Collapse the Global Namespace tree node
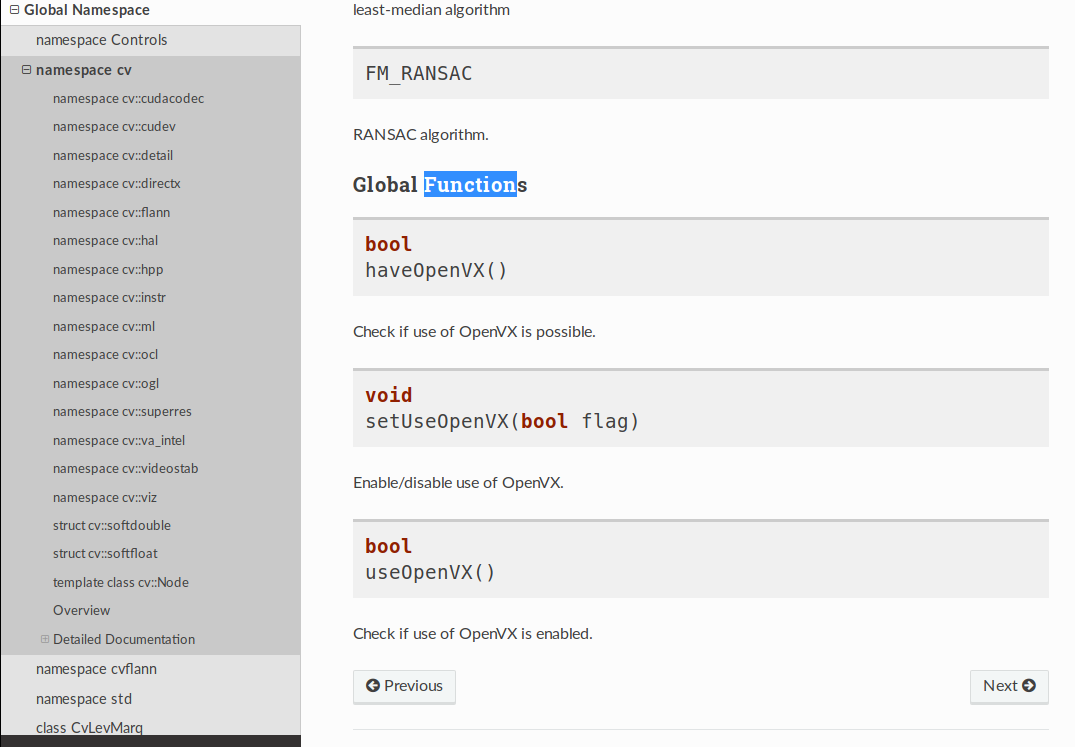The width and height of the screenshot is (1075, 747). (x=14, y=11)
